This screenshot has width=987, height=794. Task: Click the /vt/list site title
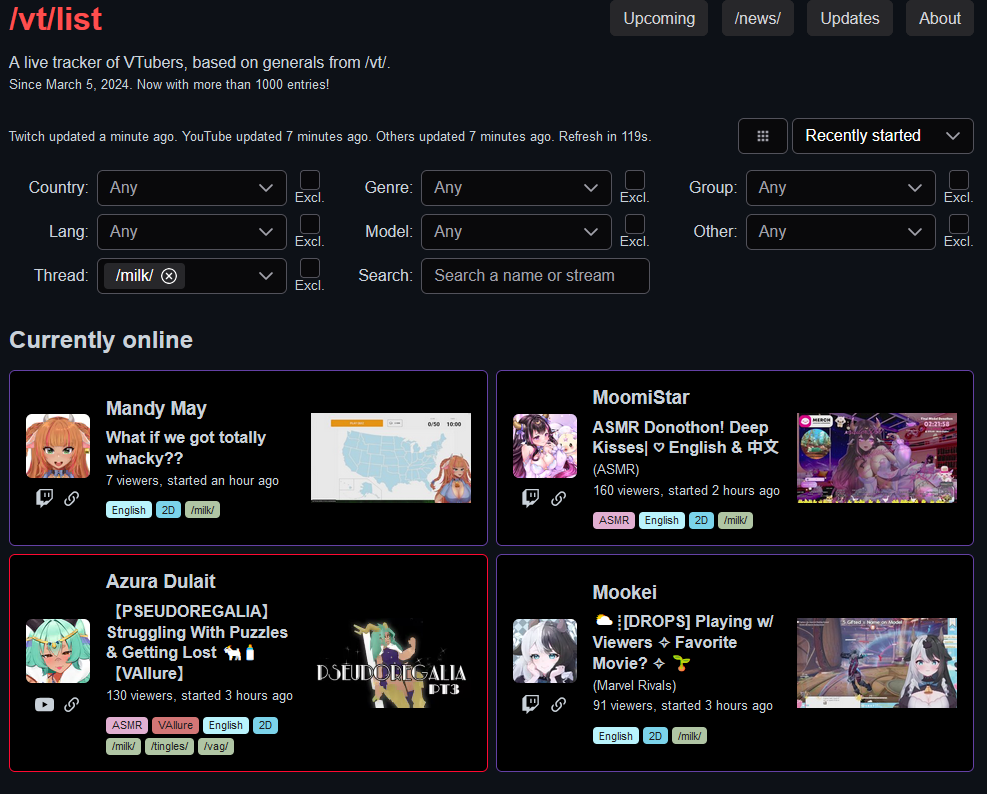click(56, 19)
